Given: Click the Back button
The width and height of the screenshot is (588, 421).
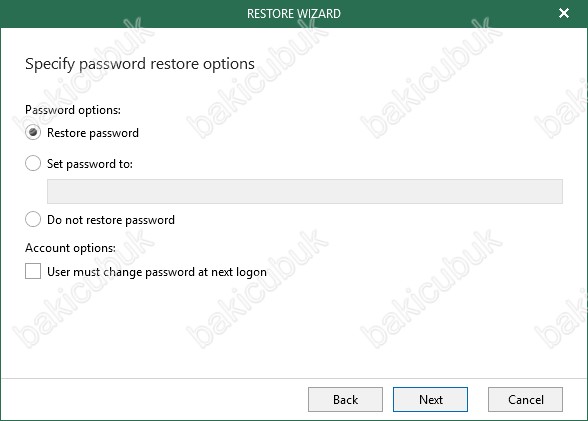Looking at the screenshot, I should click(345, 400).
